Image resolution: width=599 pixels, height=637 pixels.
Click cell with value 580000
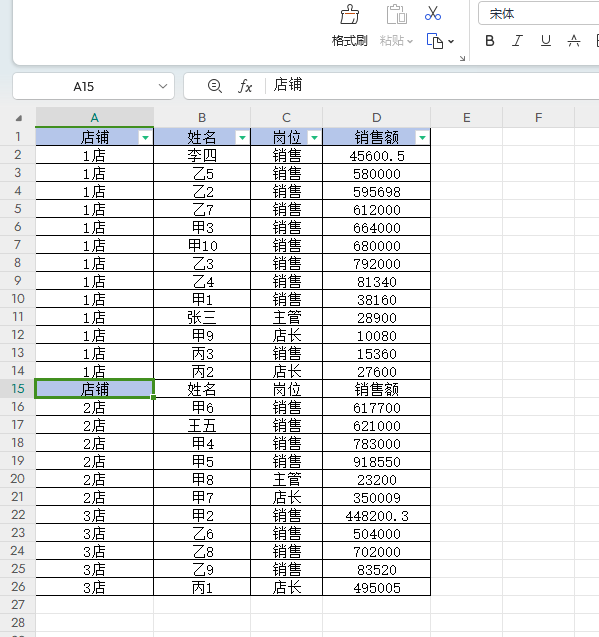coord(377,173)
